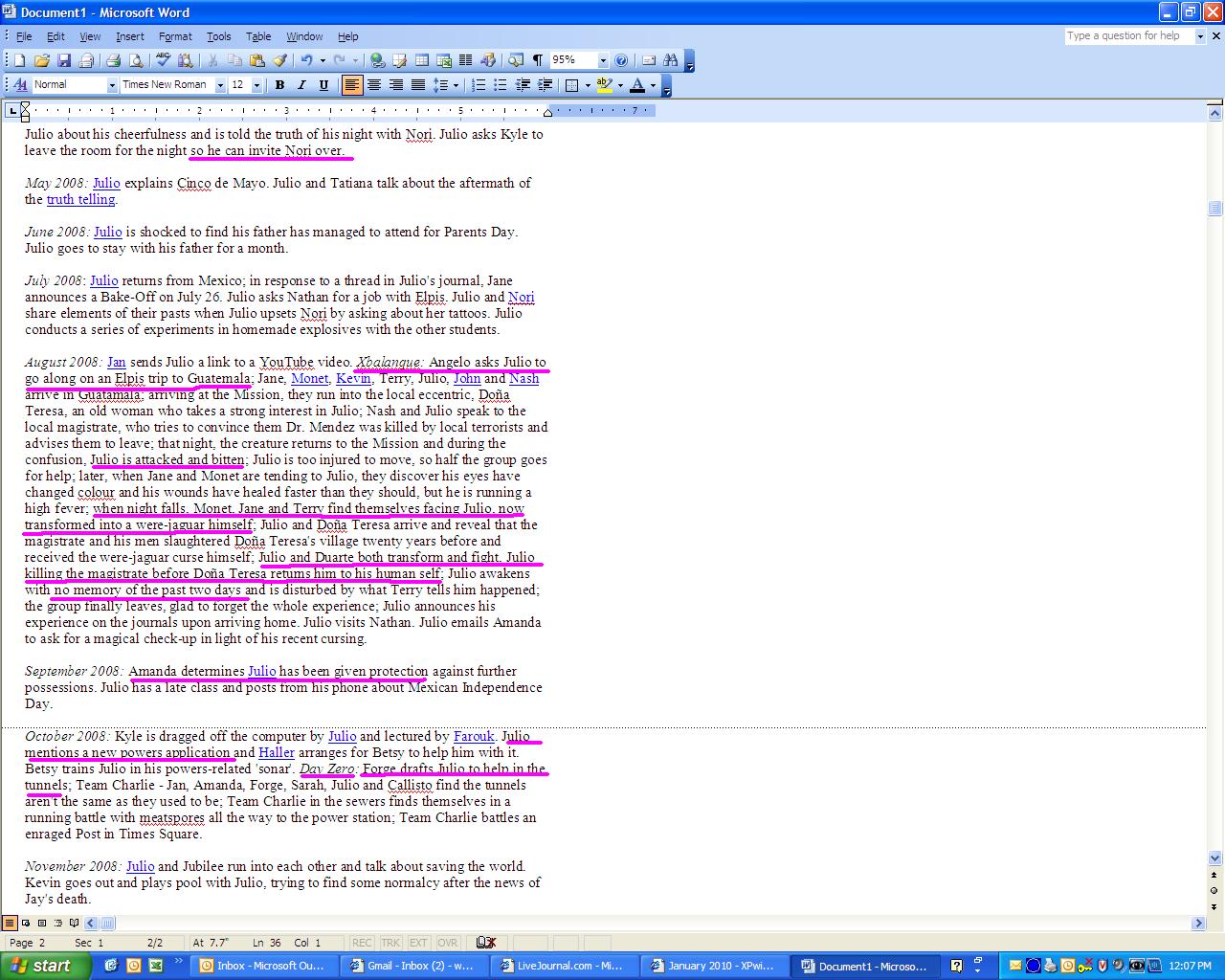Image resolution: width=1225 pixels, height=980 pixels.
Task: Insert Hyperlink using the globe icon
Action: 377,60
